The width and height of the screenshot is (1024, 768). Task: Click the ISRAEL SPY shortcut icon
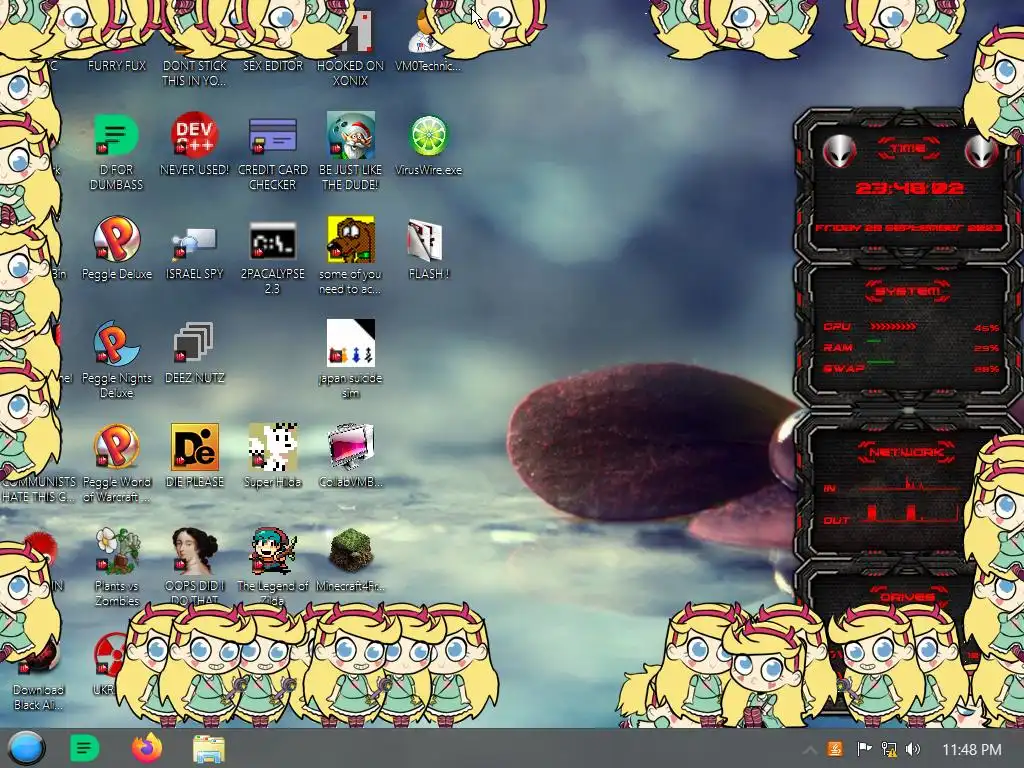(x=194, y=242)
